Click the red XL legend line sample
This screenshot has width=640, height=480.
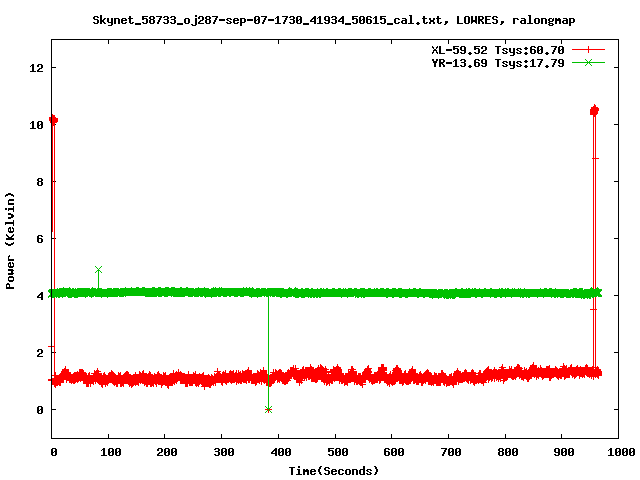(588, 50)
